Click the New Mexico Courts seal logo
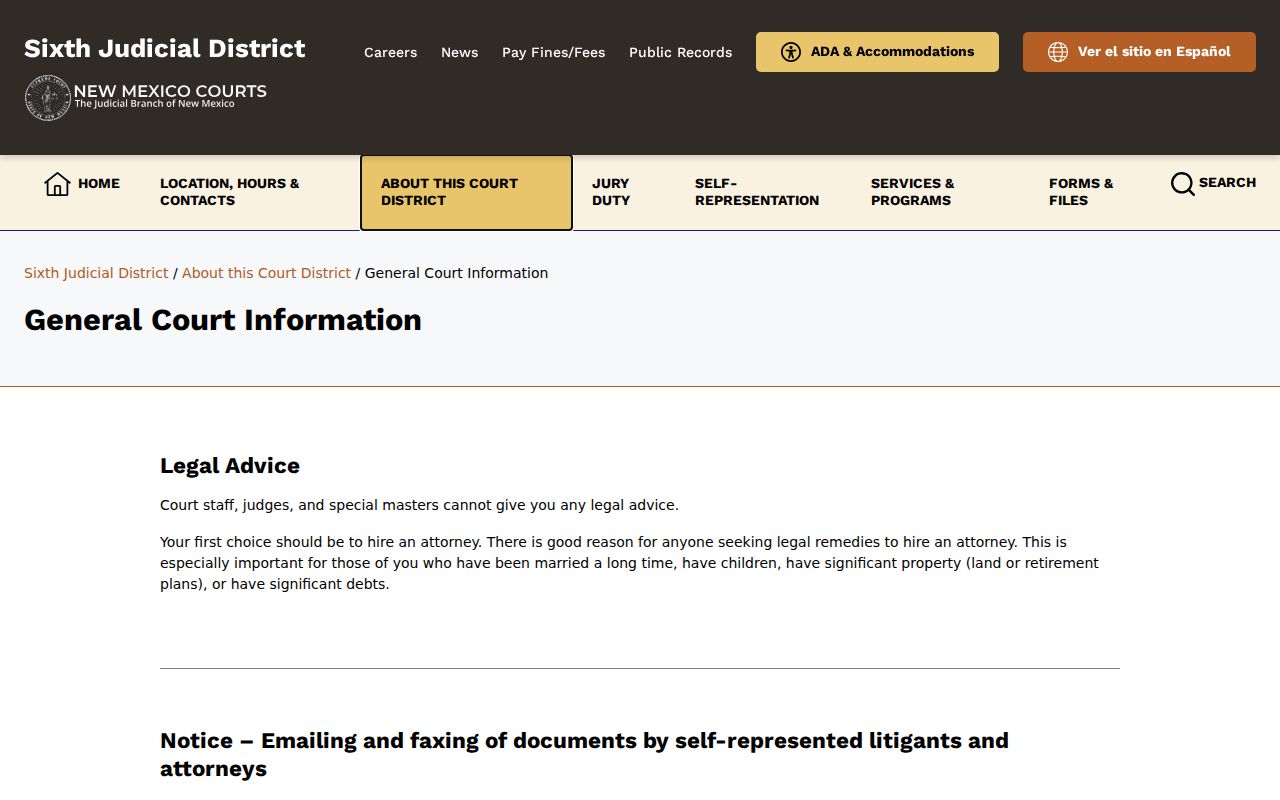1280x800 pixels. coord(47,98)
